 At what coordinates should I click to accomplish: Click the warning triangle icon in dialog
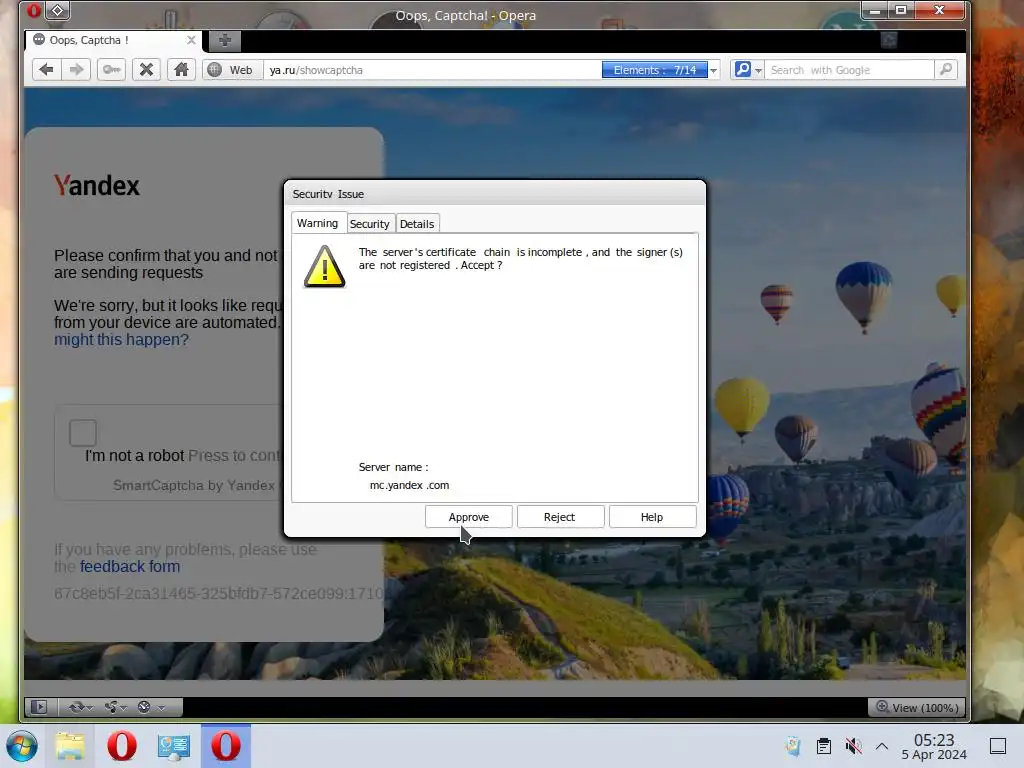(325, 266)
